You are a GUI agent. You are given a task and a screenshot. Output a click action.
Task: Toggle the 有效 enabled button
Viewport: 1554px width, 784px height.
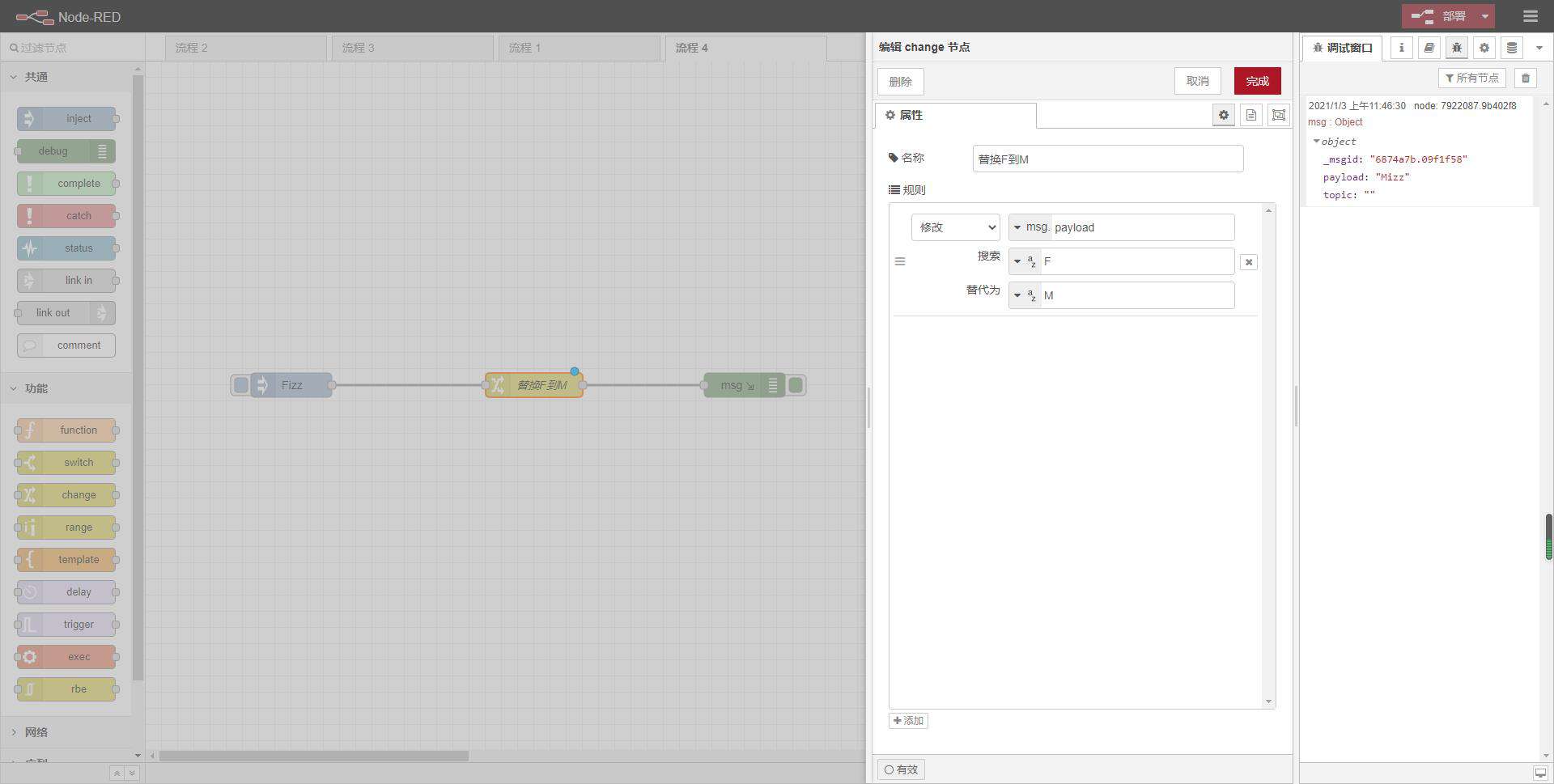(x=901, y=769)
